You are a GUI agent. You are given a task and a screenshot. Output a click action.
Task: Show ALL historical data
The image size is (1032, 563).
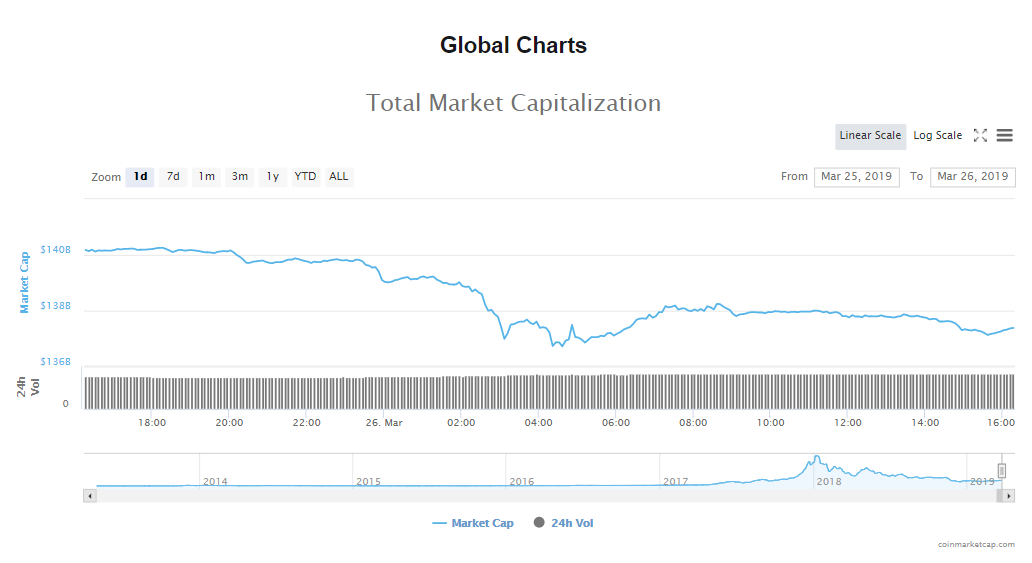[x=339, y=177]
